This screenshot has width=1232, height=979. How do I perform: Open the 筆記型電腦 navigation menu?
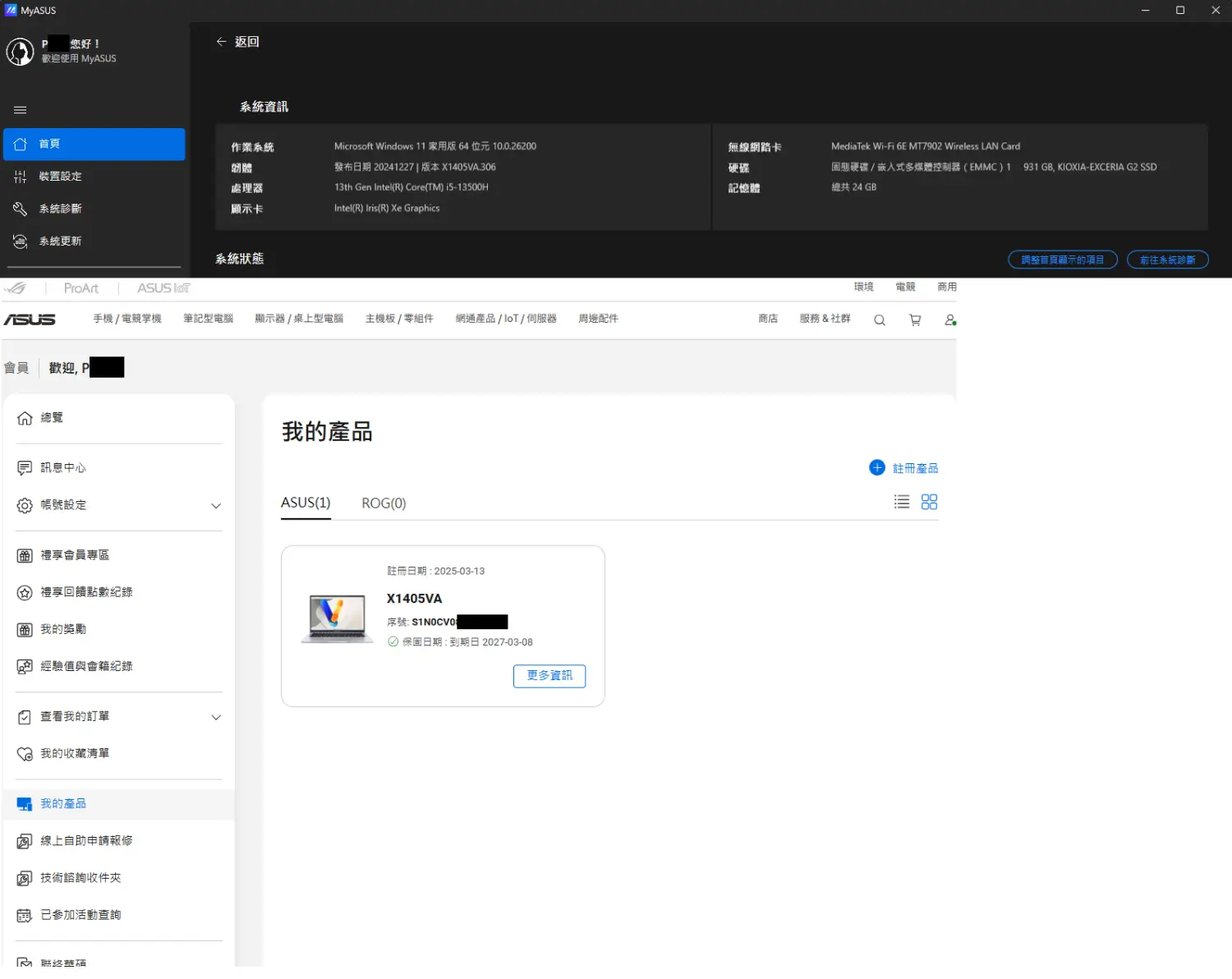[x=208, y=319]
